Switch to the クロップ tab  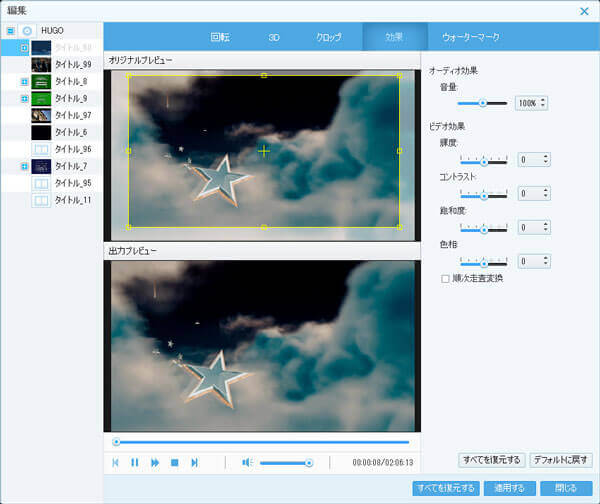coord(328,37)
